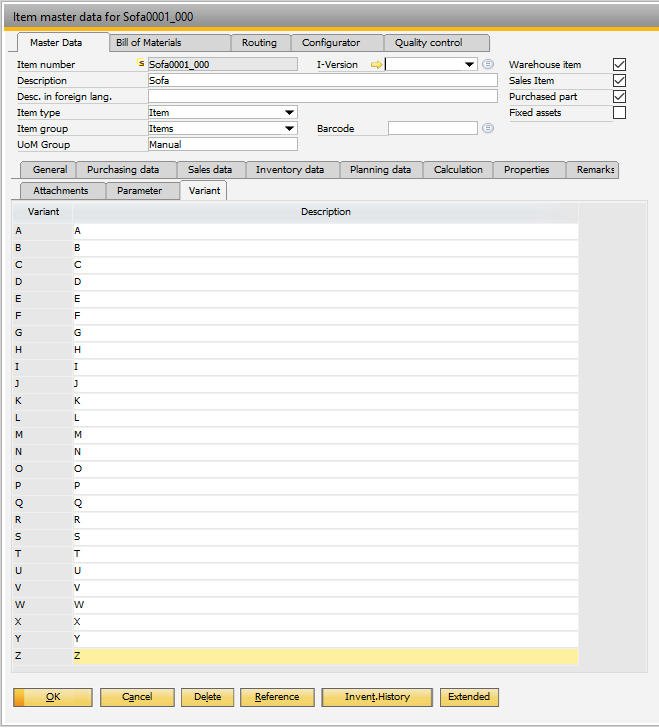
Task: Go to the Attachments tab
Action: pos(61,191)
